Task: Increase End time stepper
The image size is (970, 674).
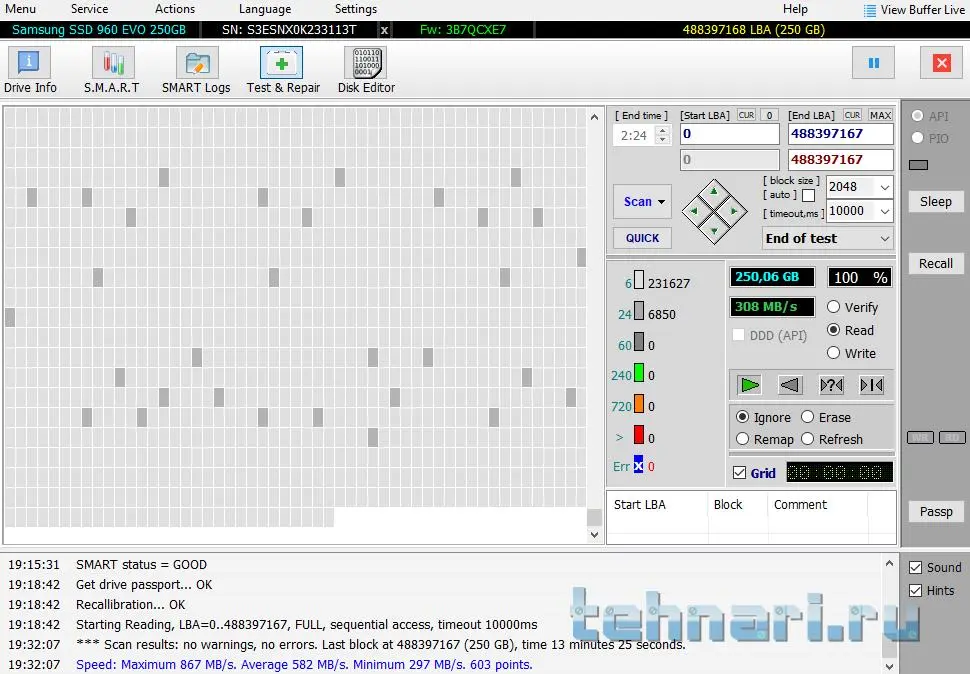Action: [663, 130]
